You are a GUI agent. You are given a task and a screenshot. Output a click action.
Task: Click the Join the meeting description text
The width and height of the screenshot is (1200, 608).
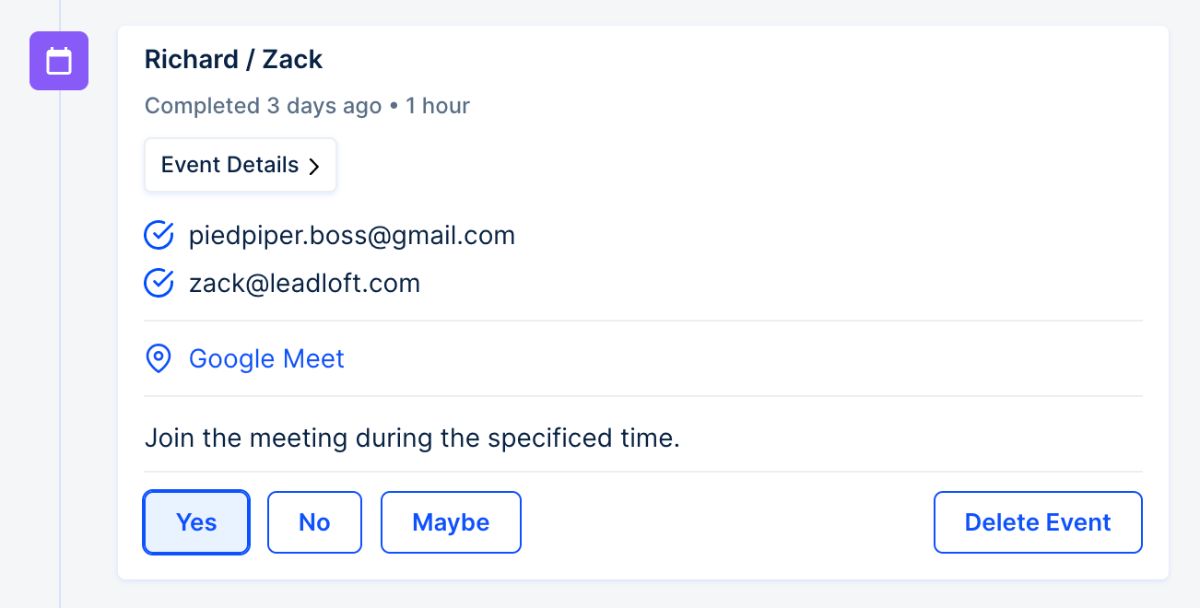412,438
